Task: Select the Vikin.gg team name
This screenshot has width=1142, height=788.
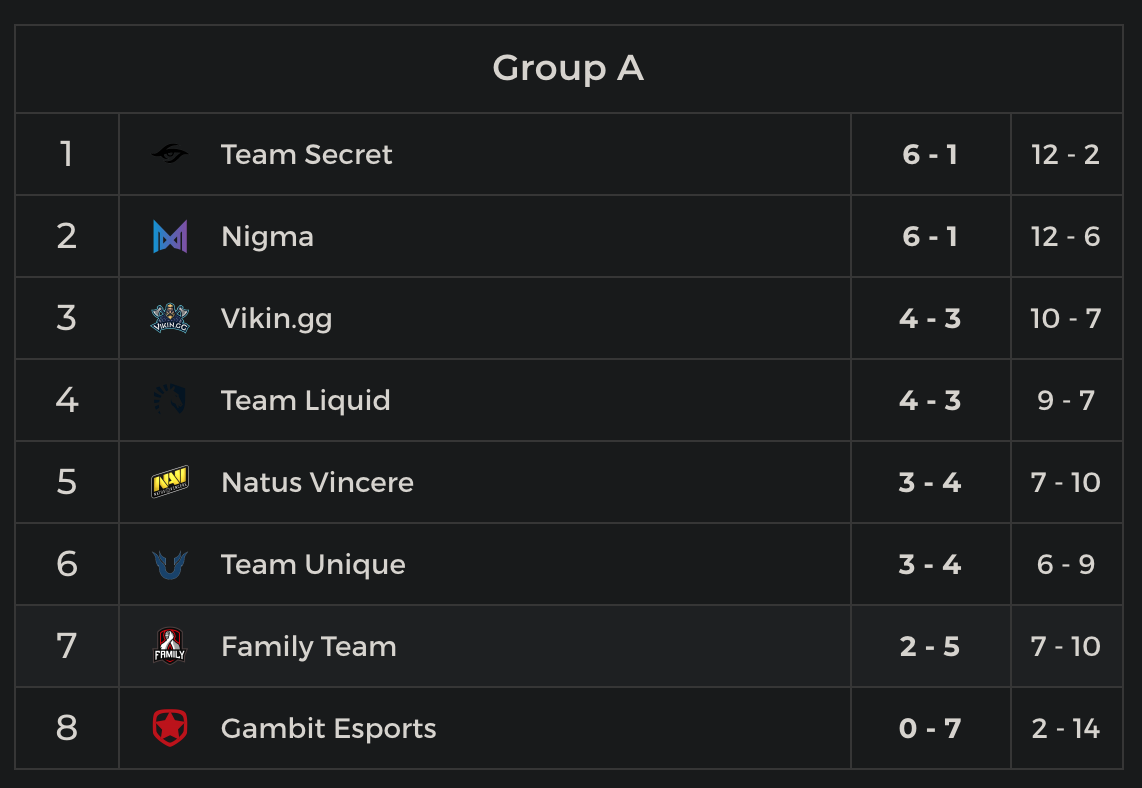Action: [x=276, y=318]
